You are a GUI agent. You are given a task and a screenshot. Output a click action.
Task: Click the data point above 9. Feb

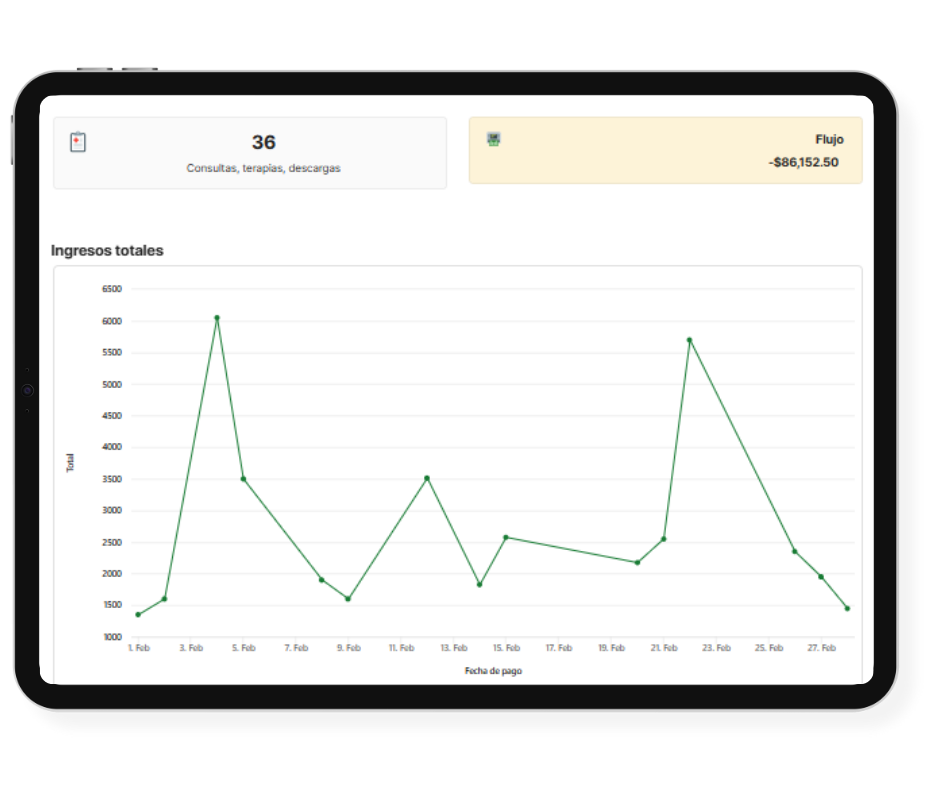click(x=348, y=599)
